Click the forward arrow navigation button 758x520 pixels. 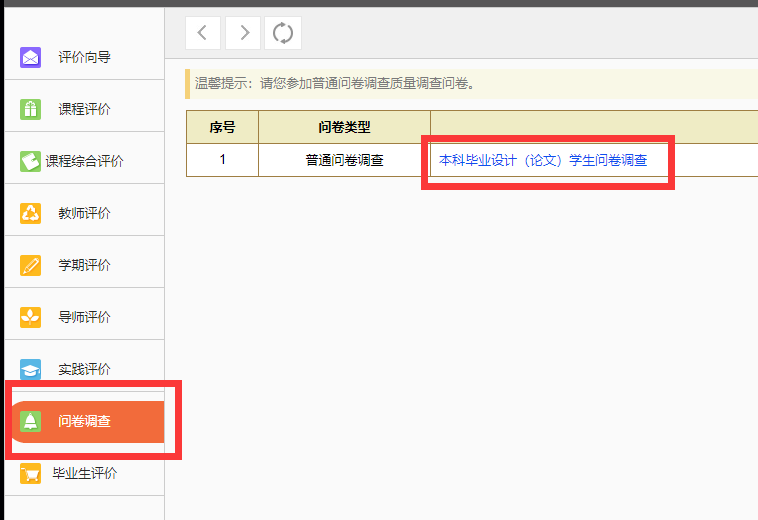pyautogui.click(x=243, y=33)
